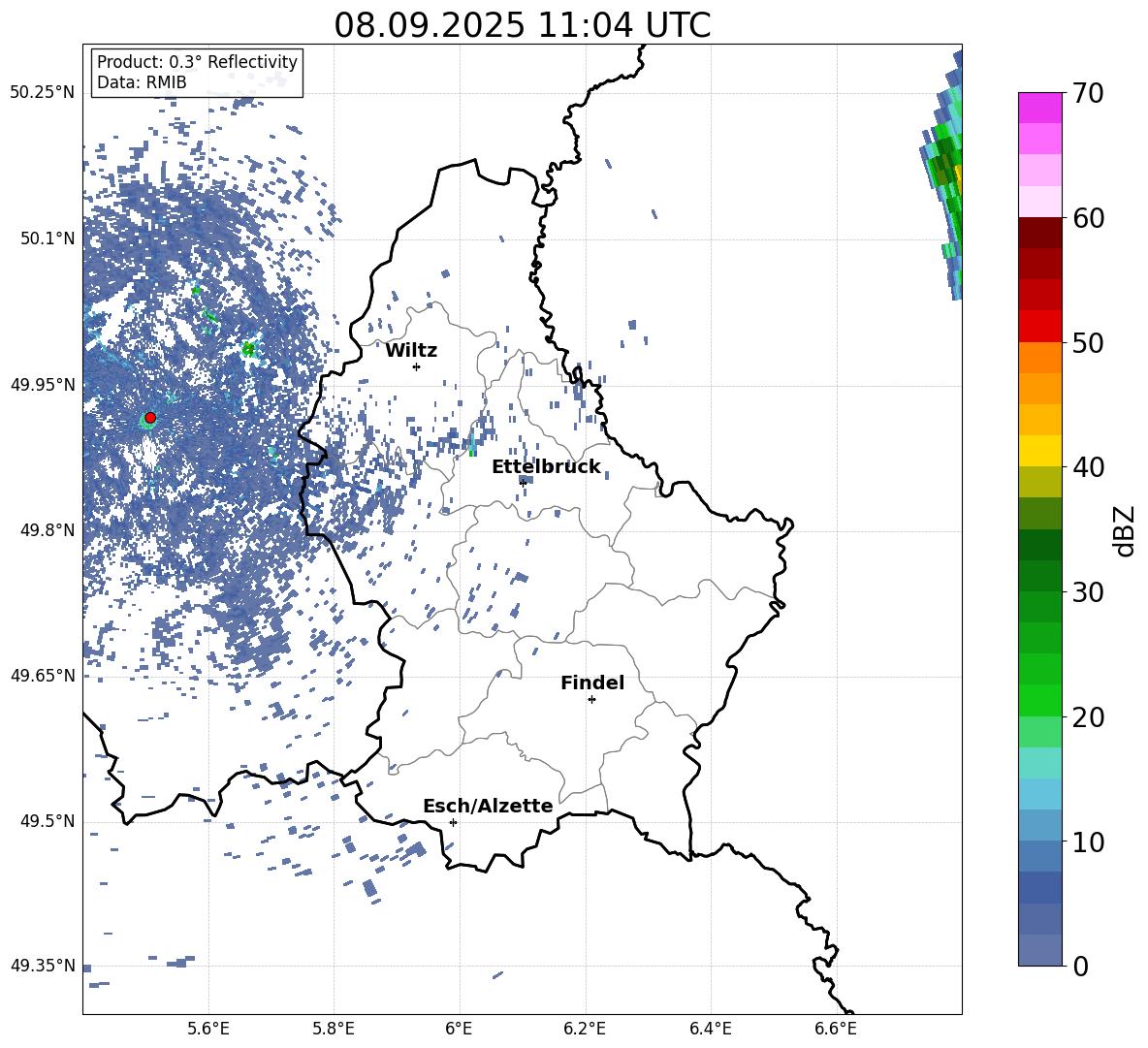
Task: Select the Esch/Alzette label
Action: 489,807
